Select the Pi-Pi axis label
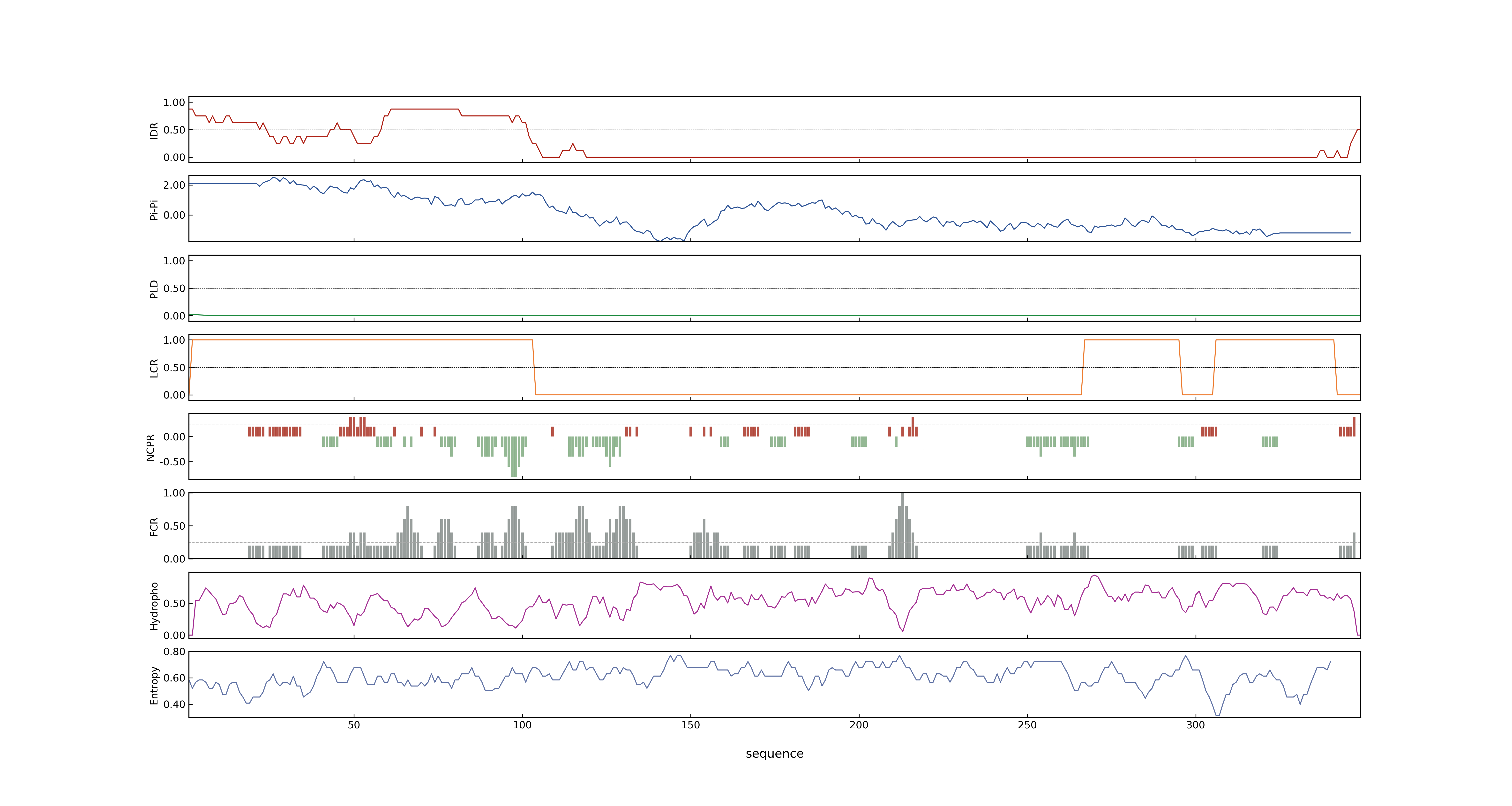The height and width of the screenshot is (806, 1512). click(154, 209)
